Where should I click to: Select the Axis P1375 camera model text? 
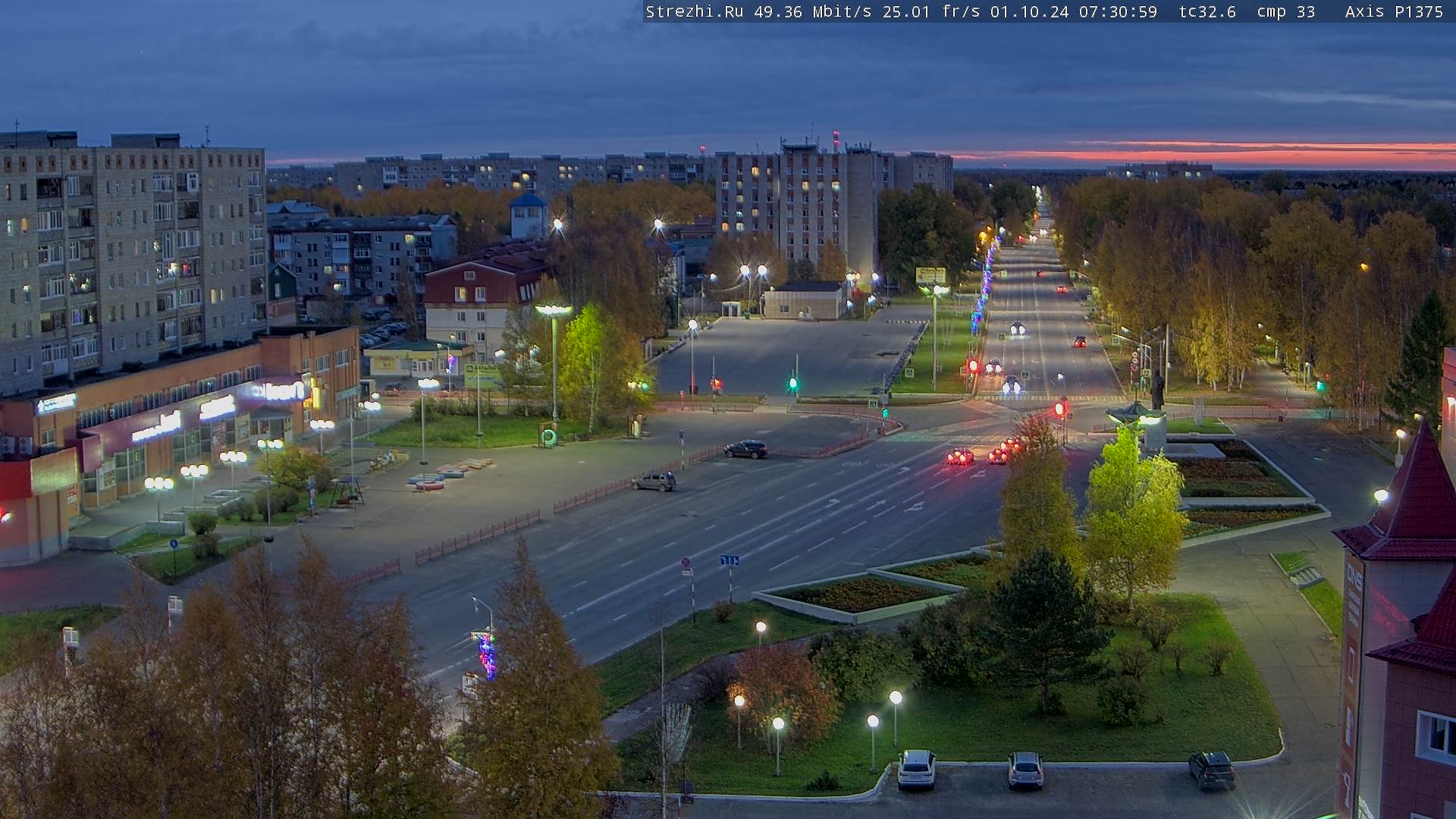(x=1394, y=12)
